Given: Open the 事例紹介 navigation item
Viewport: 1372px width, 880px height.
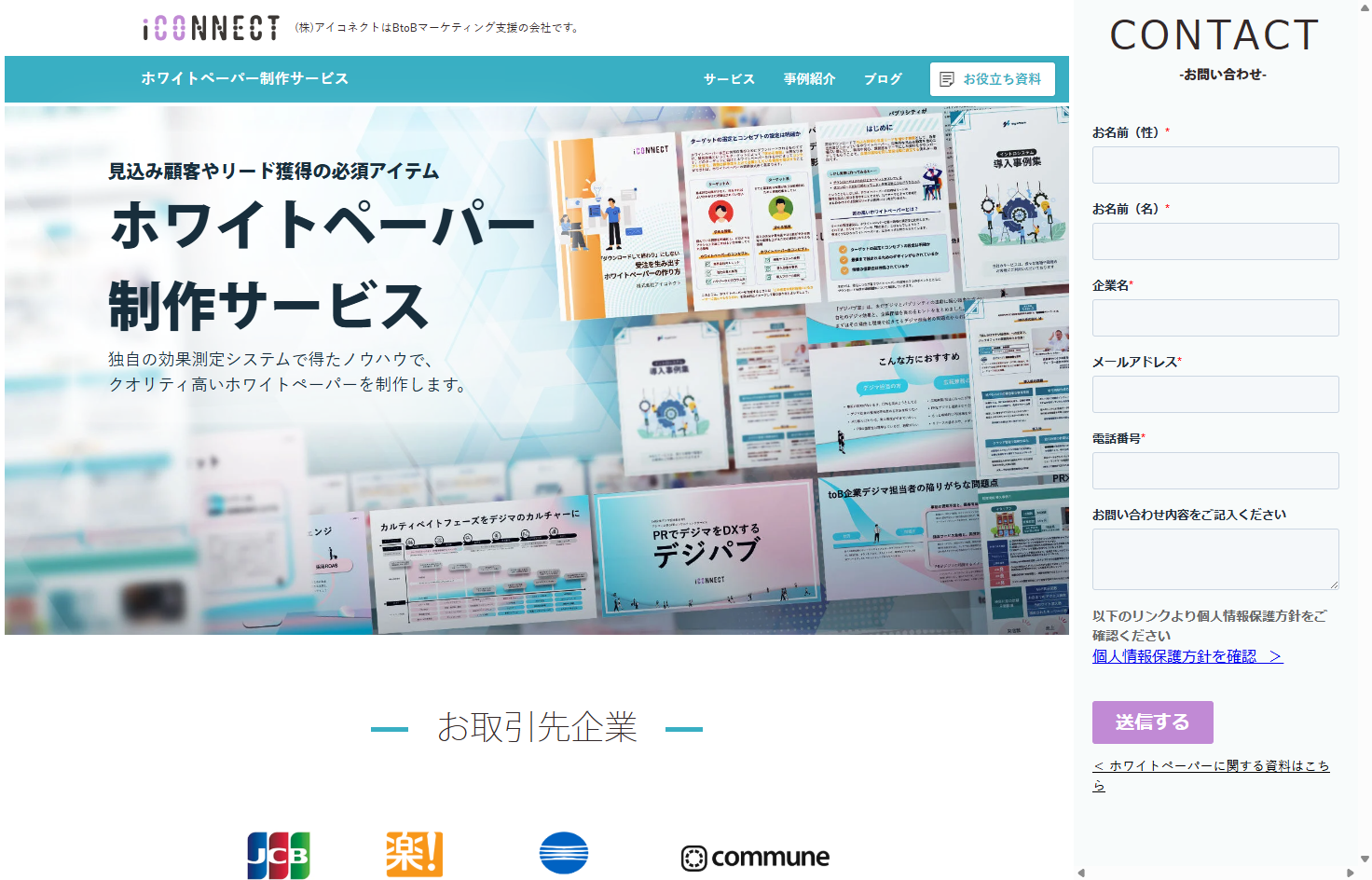Looking at the screenshot, I should point(810,79).
